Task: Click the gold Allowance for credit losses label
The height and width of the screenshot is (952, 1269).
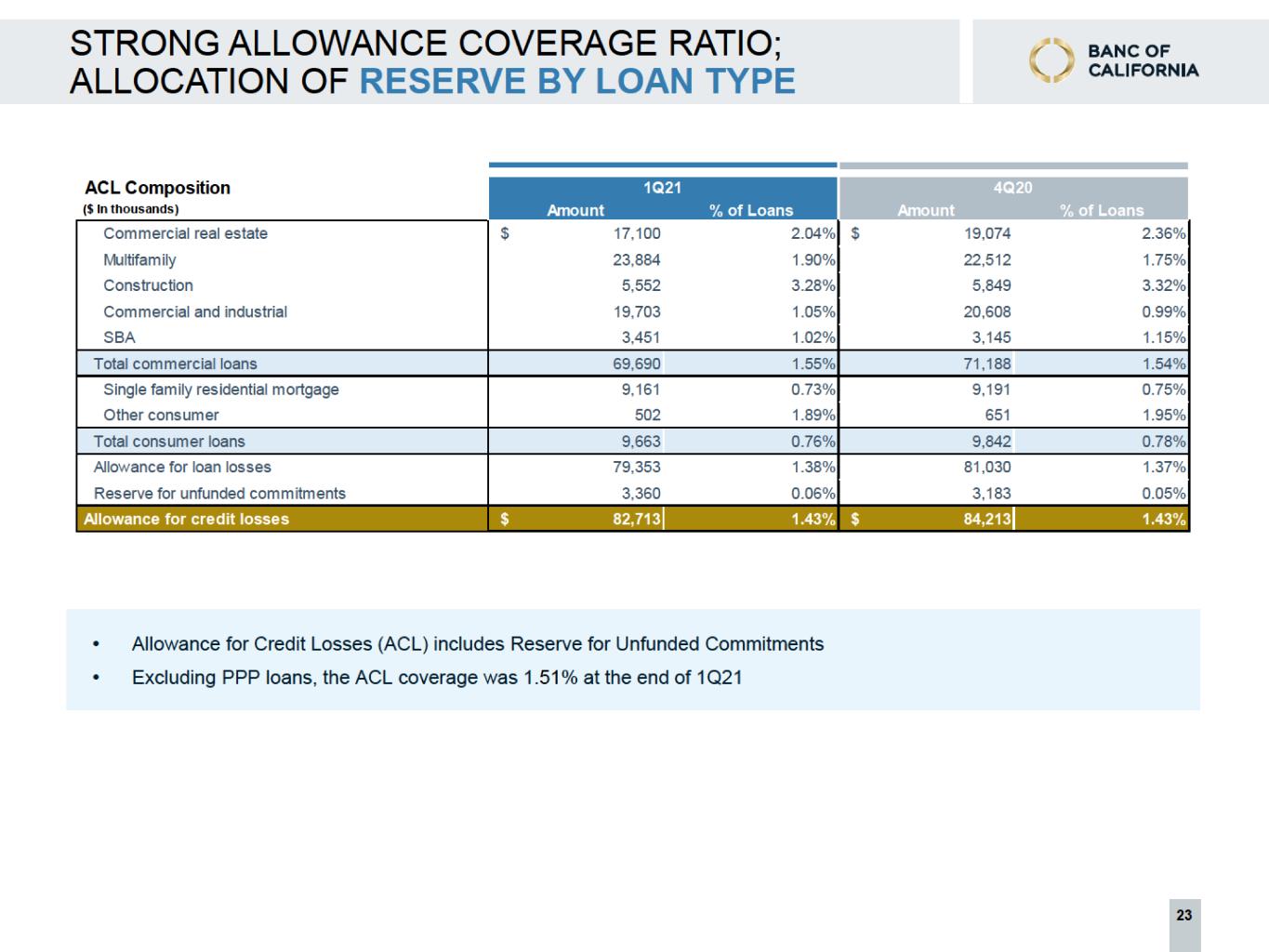Action: pyautogui.click(x=186, y=519)
